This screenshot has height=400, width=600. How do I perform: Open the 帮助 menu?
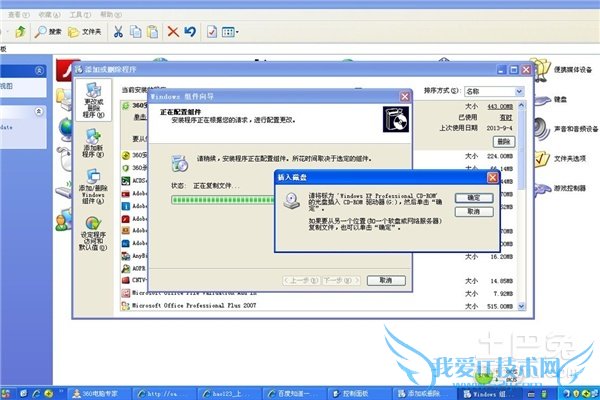[x=111, y=15]
